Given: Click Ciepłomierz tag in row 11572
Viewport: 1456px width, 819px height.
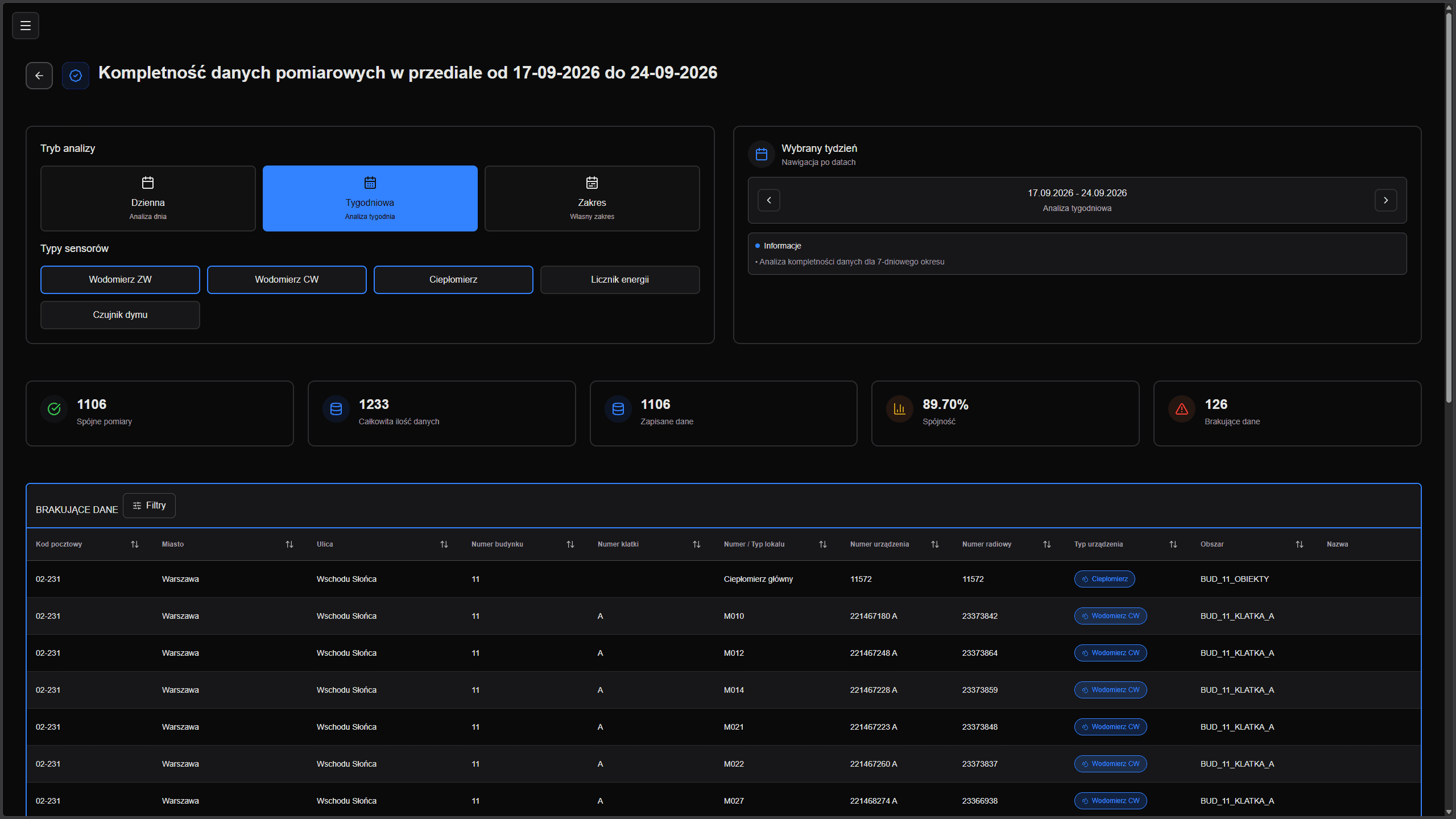Looking at the screenshot, I should point(1105,579).
